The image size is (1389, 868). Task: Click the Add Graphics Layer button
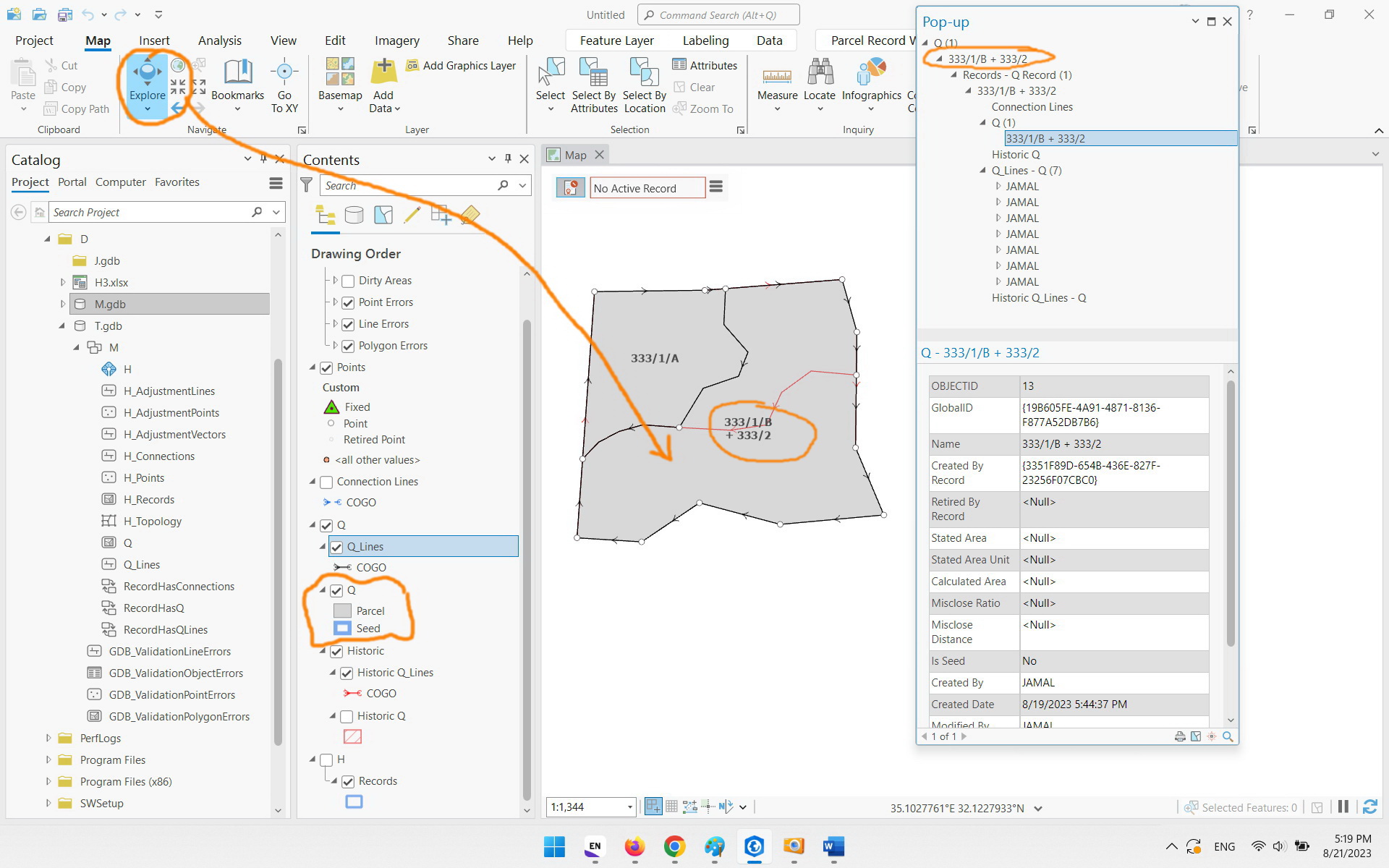pos(462,65)
